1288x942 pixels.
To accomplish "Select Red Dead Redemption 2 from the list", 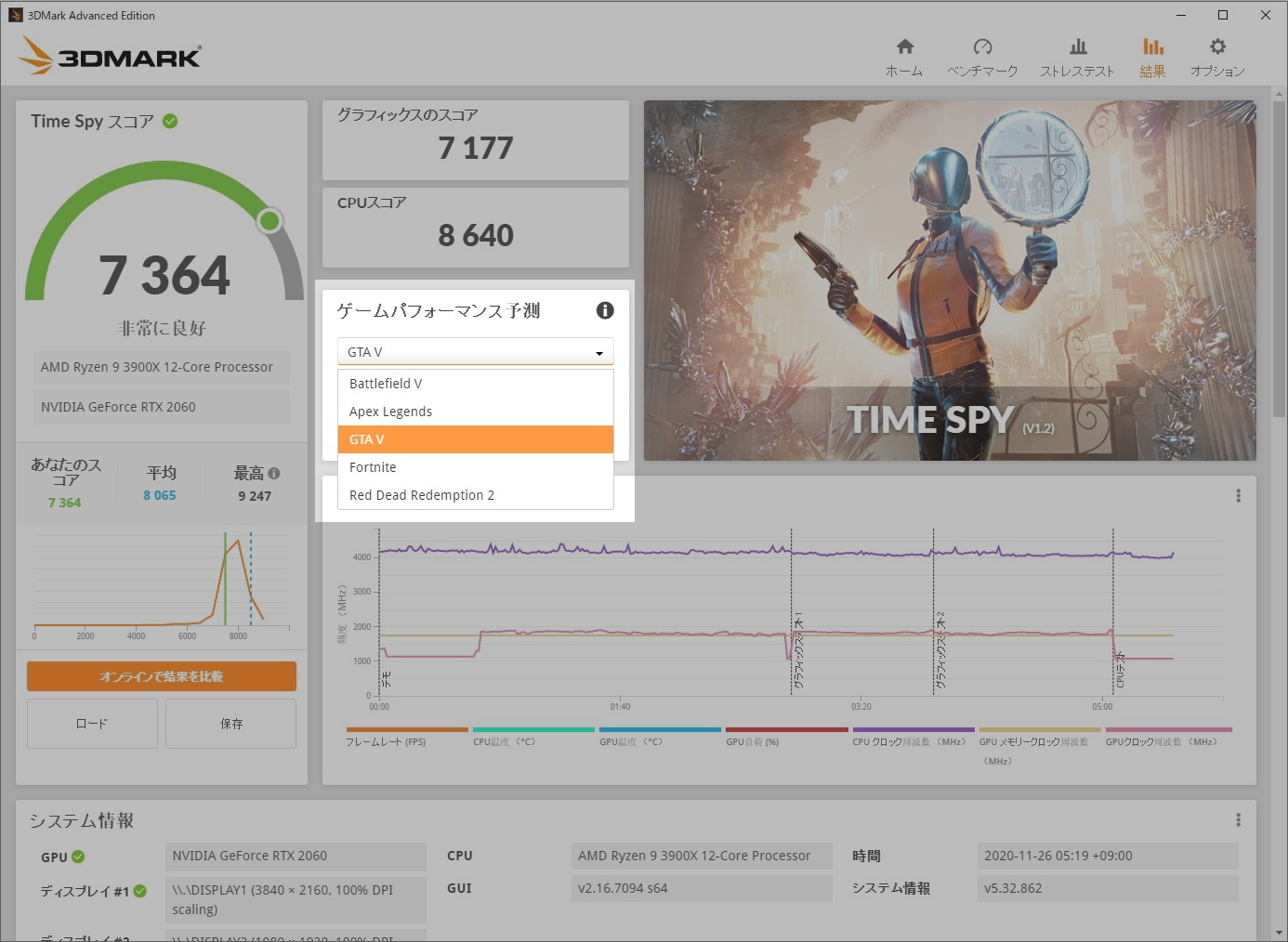I will coord(421,494).
